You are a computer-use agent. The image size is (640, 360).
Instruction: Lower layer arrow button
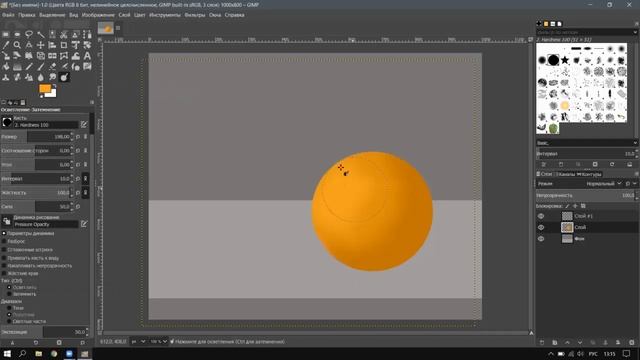pyautogui.click(x=580, y=342)
